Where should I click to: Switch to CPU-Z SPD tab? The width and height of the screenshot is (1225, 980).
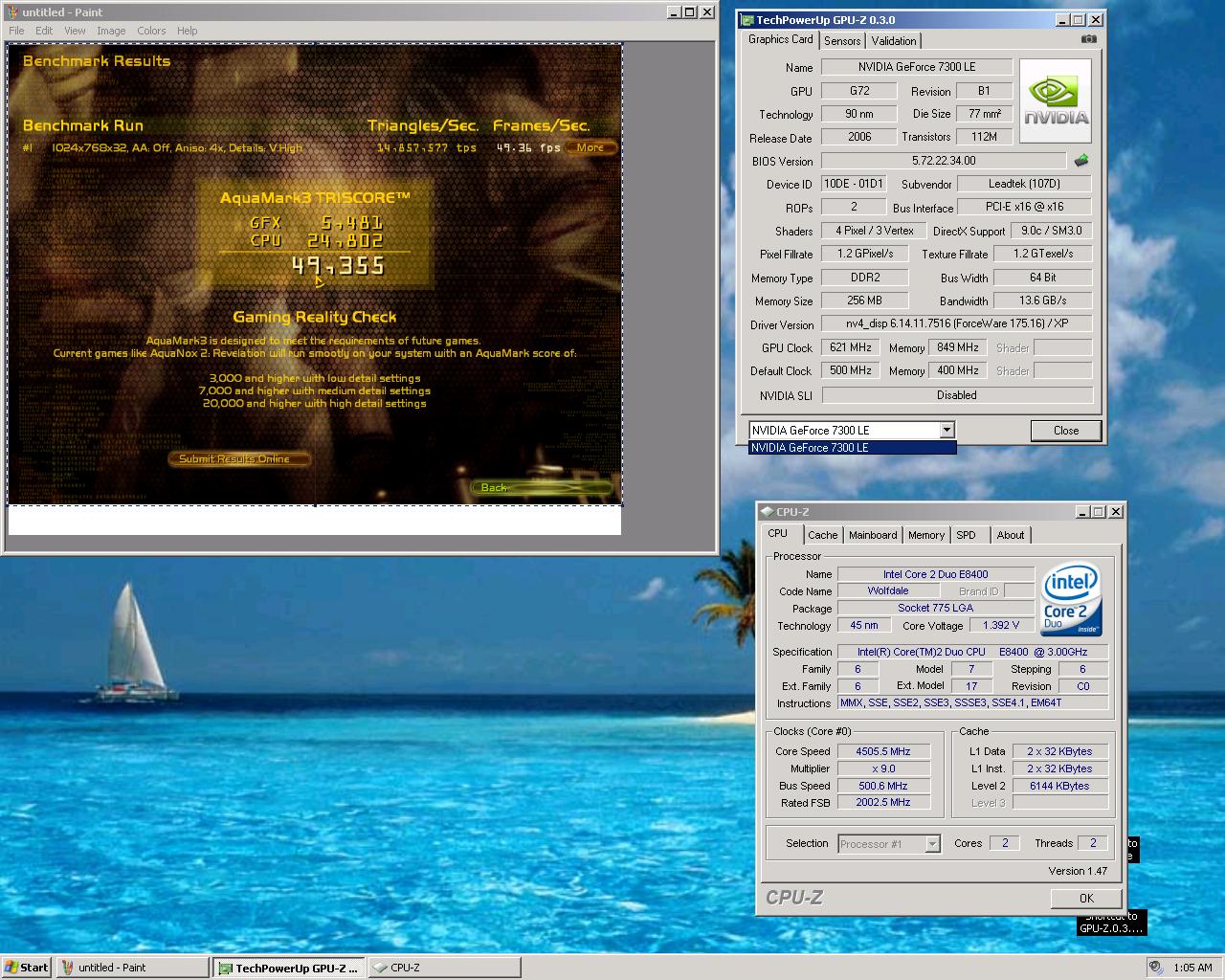[966, 535]
